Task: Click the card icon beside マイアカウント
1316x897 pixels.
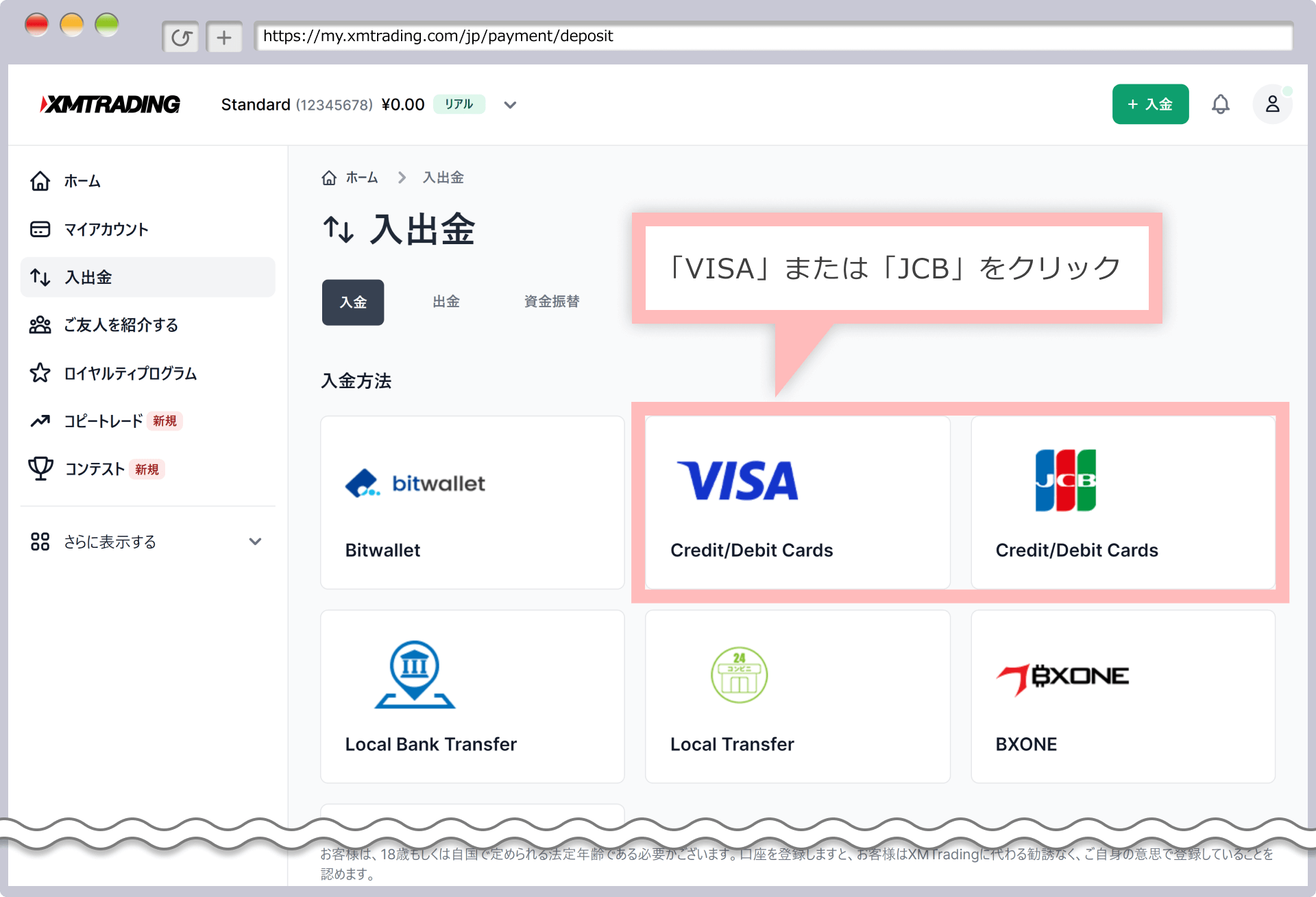Action: coord(40,229)
